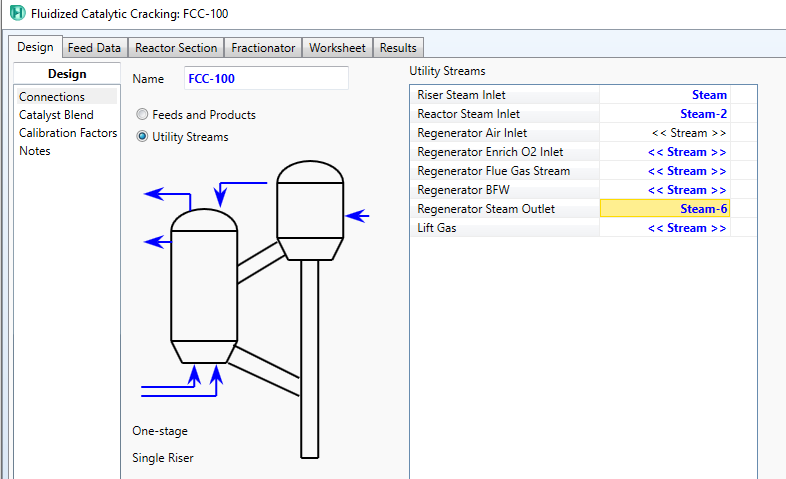
Task: Switch to the Reactor Section tab
Action: (176, 48)
